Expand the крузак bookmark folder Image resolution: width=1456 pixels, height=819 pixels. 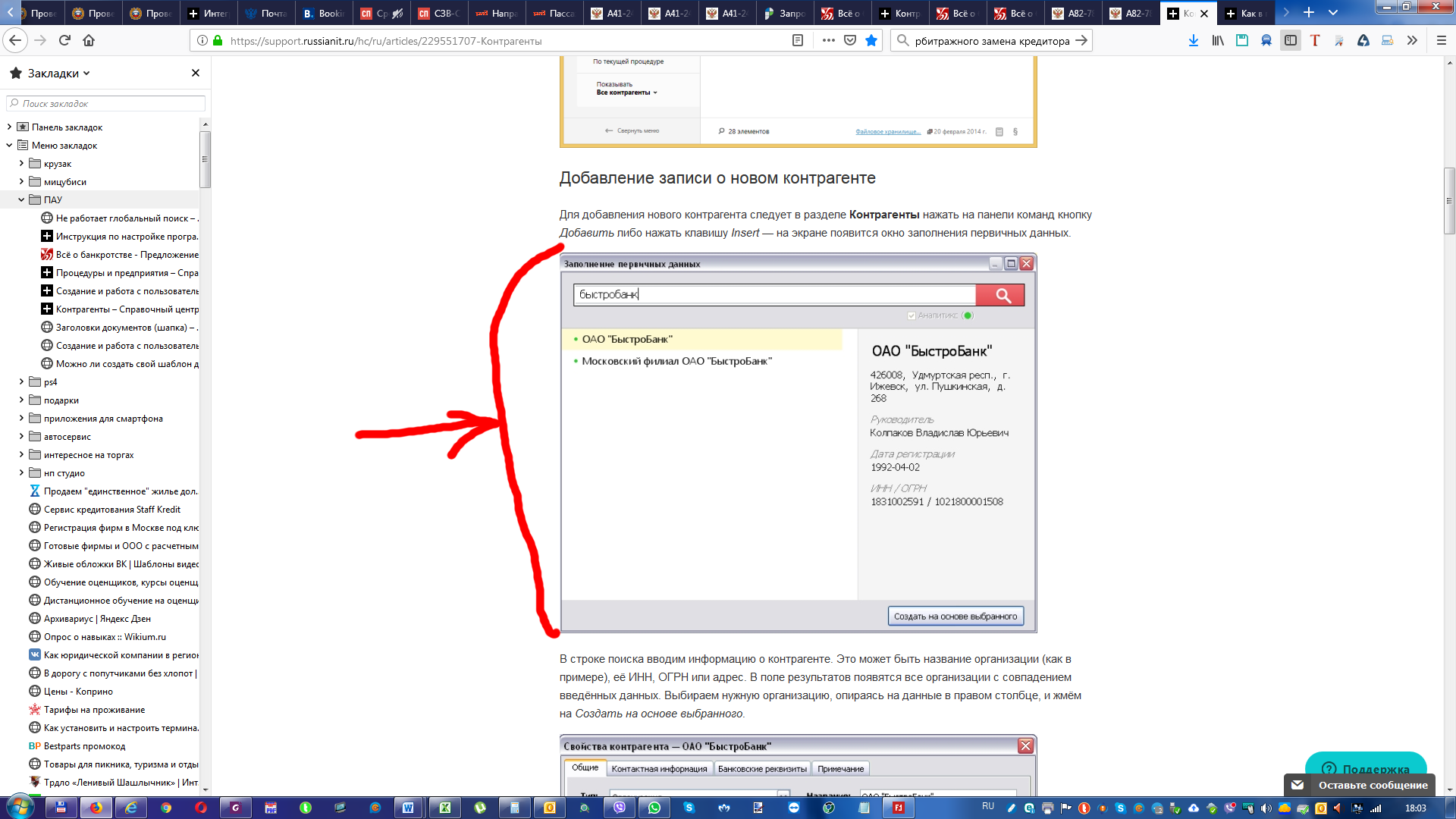[x=21, y=163]
